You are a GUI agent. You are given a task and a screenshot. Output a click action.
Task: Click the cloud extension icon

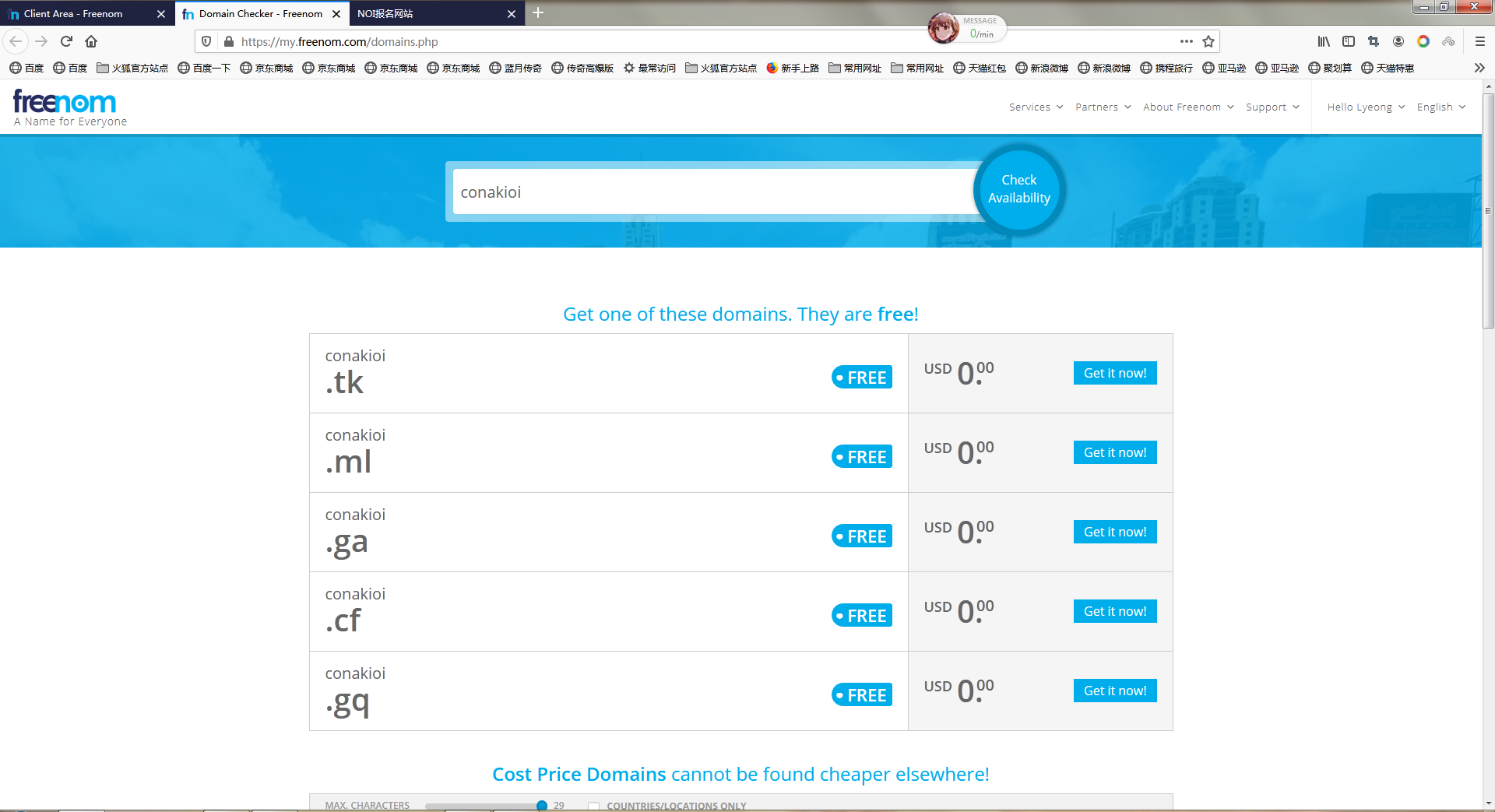[1448, 41]
